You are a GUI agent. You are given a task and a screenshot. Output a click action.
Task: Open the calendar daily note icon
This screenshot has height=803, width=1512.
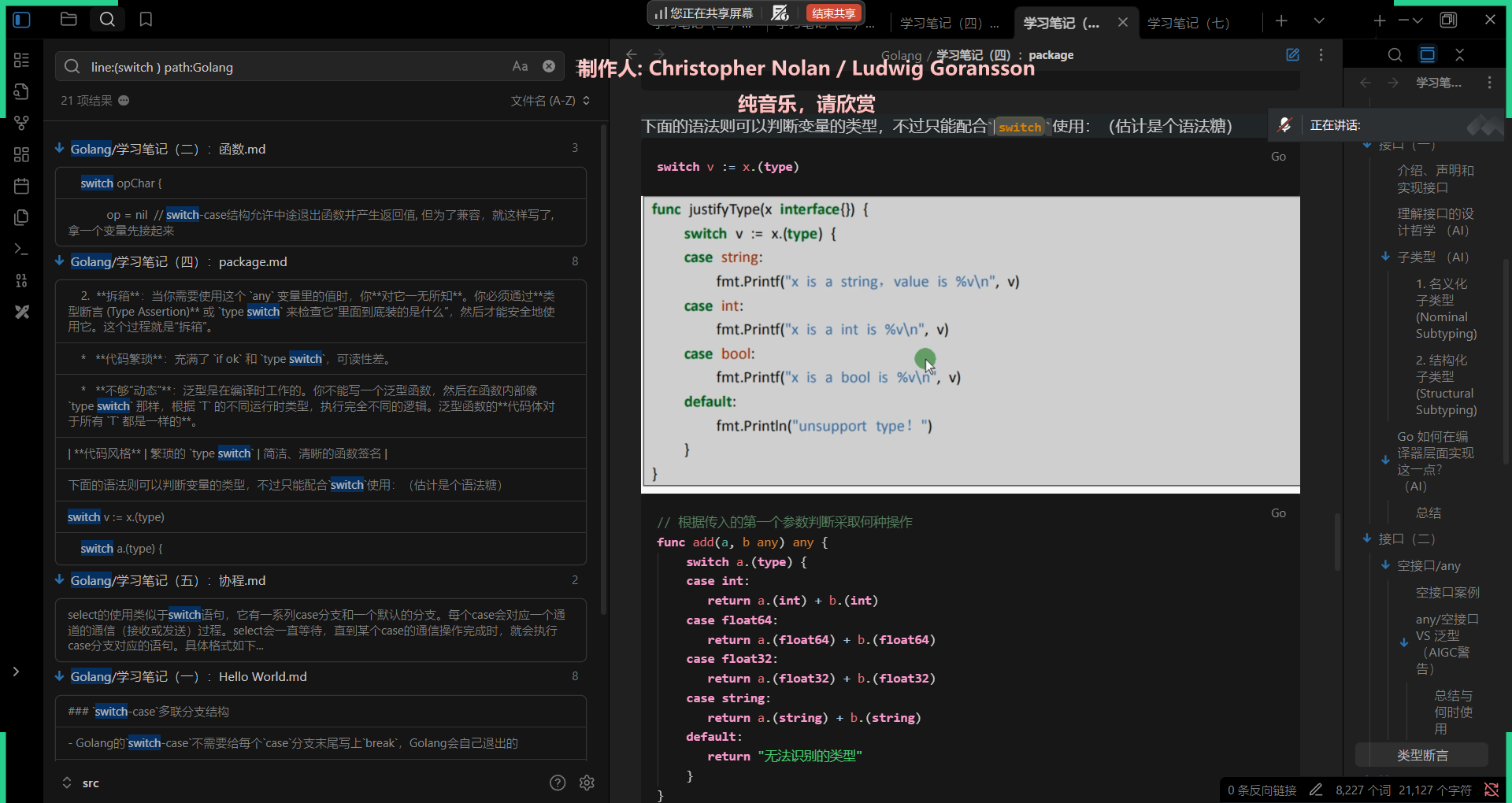coord(22,186)
